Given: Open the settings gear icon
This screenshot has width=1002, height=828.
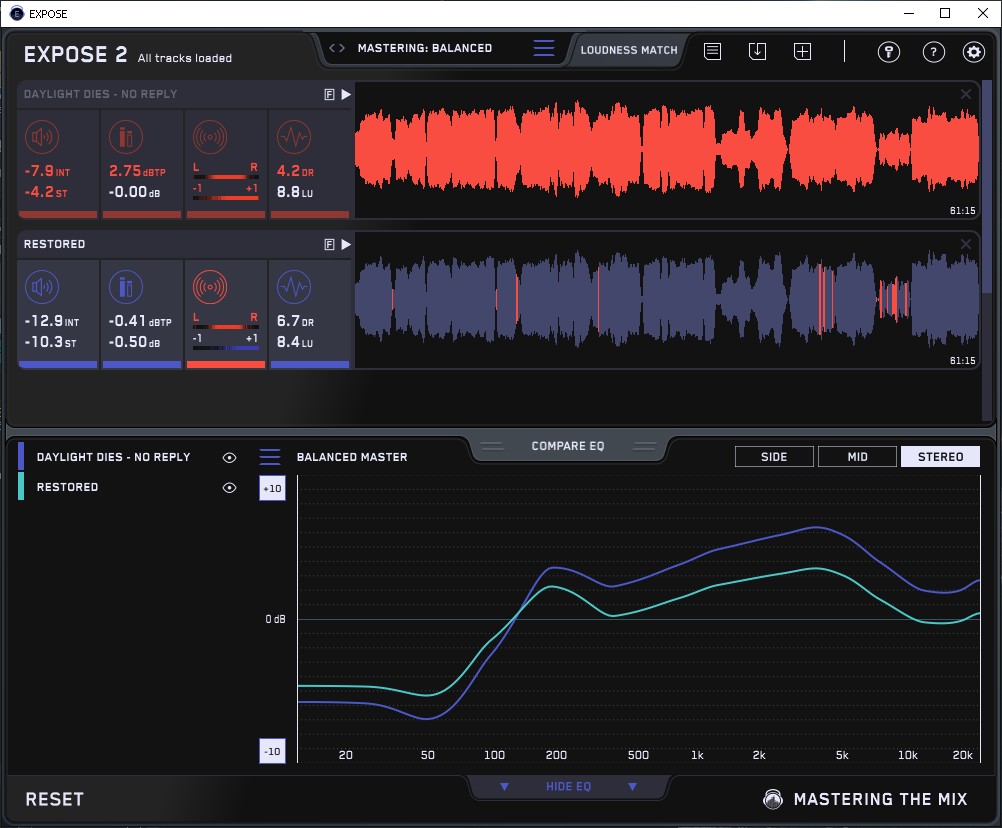Looking at the screenshot, I should tap(973, 52).
